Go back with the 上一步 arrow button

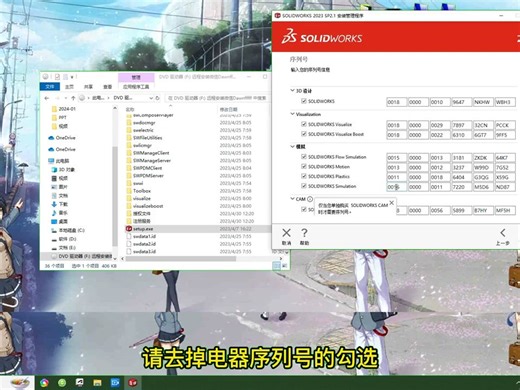click(503, 236)
